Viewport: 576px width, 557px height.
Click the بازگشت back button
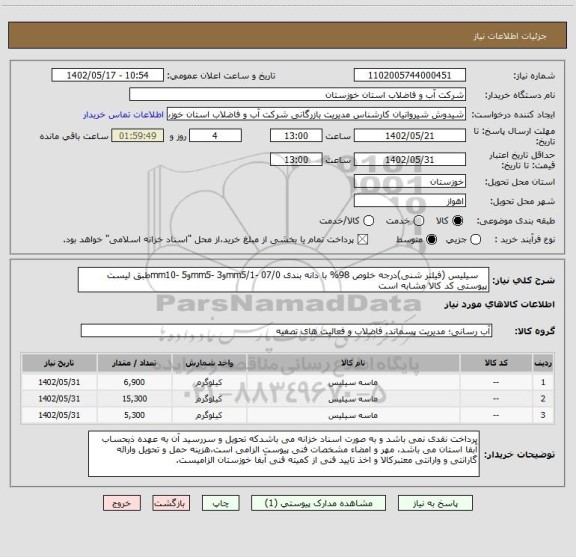tap(171, 503)
